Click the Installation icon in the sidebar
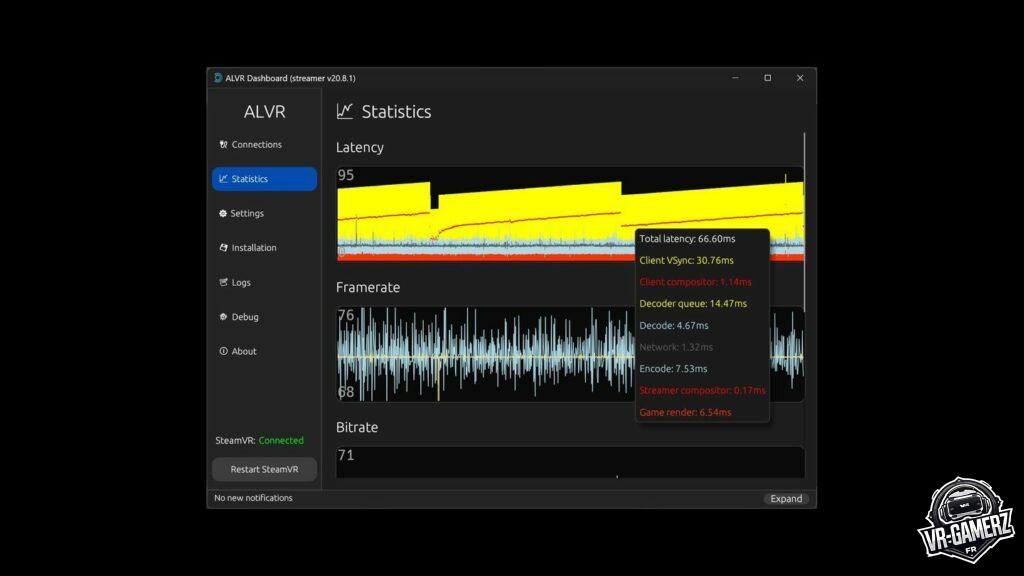This screenshot has width=1024, height=576. tap(223, 248)
